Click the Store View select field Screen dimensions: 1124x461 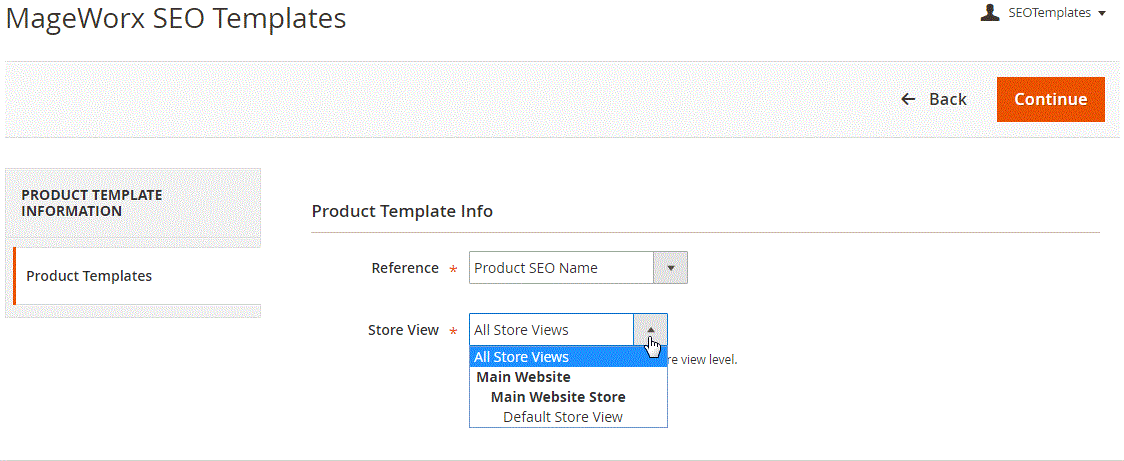click(x=568, y=330)
